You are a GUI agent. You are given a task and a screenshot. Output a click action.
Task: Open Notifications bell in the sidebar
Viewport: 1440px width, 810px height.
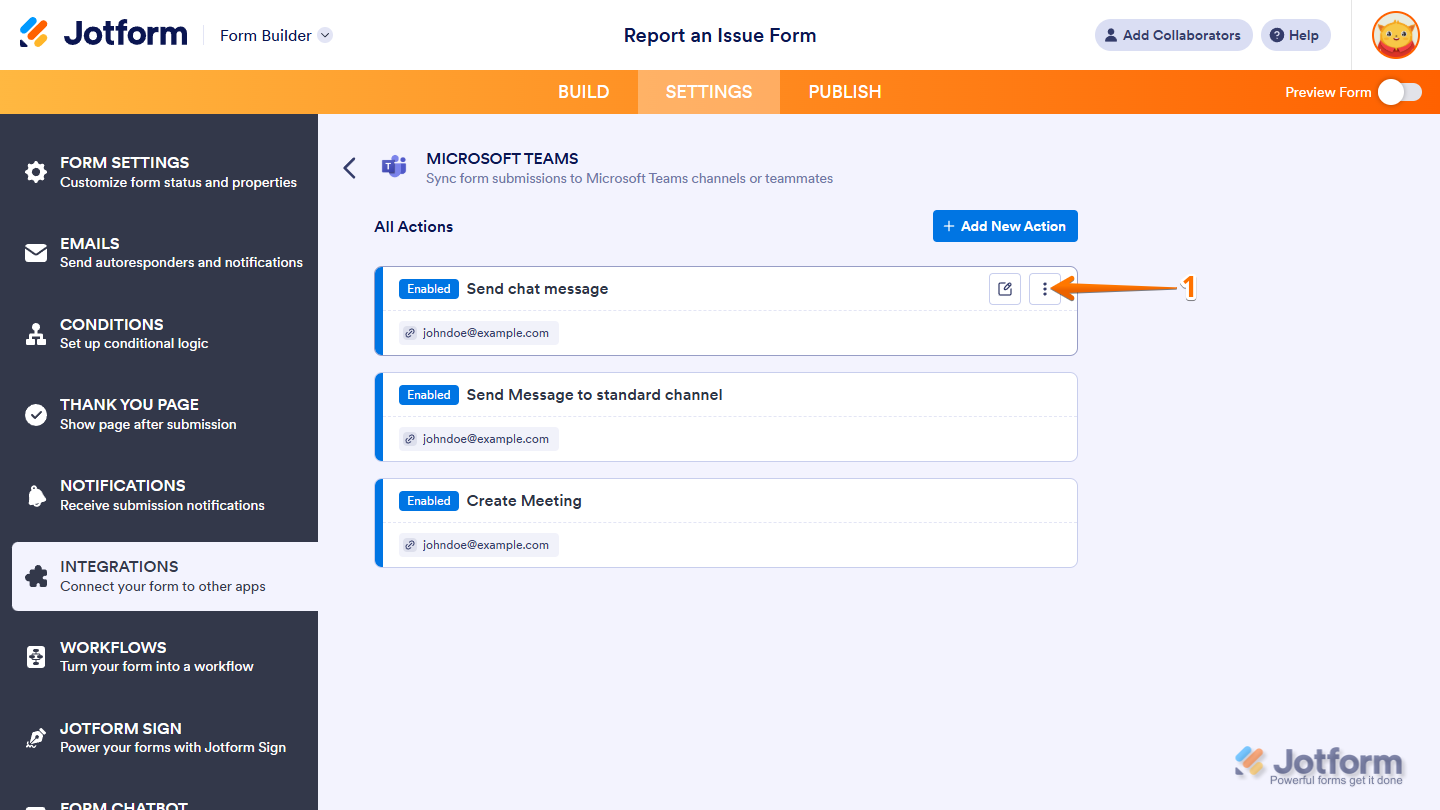[35, 494]
